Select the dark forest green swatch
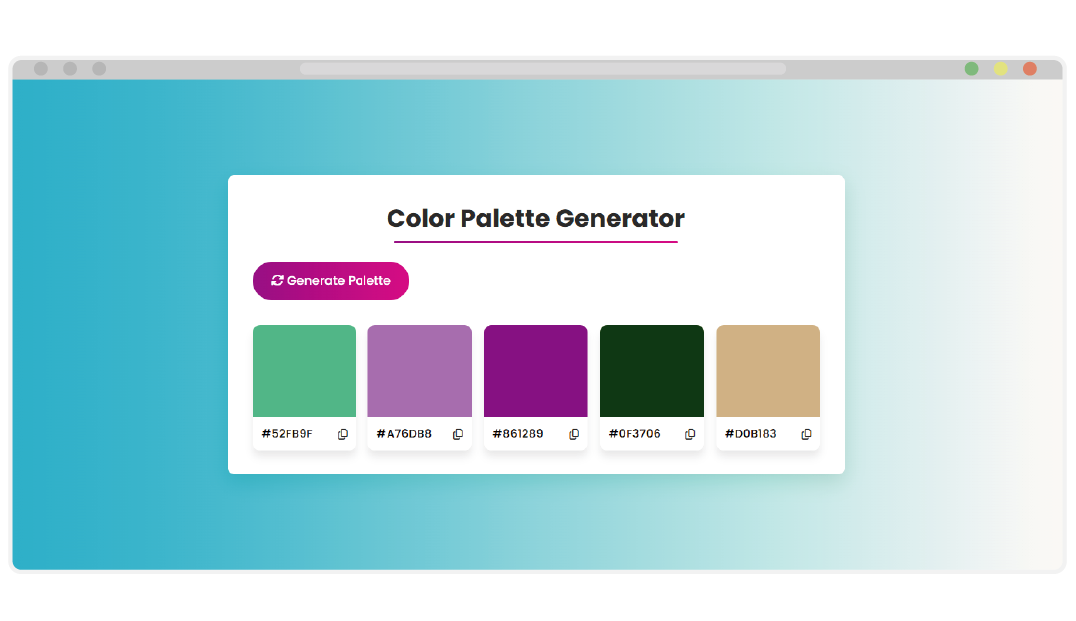 point(652,371)
